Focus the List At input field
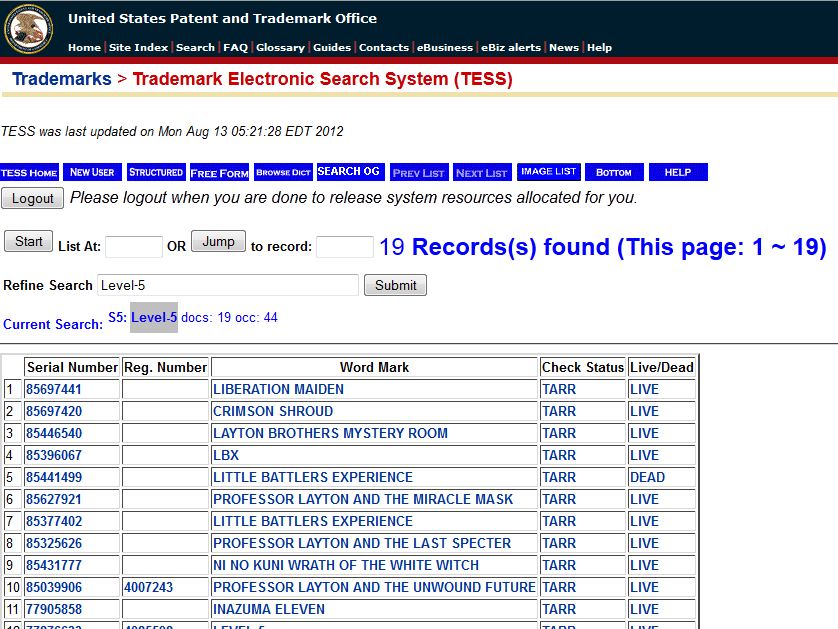The height and width of the screenshot is (629, 838). (134, 247)
